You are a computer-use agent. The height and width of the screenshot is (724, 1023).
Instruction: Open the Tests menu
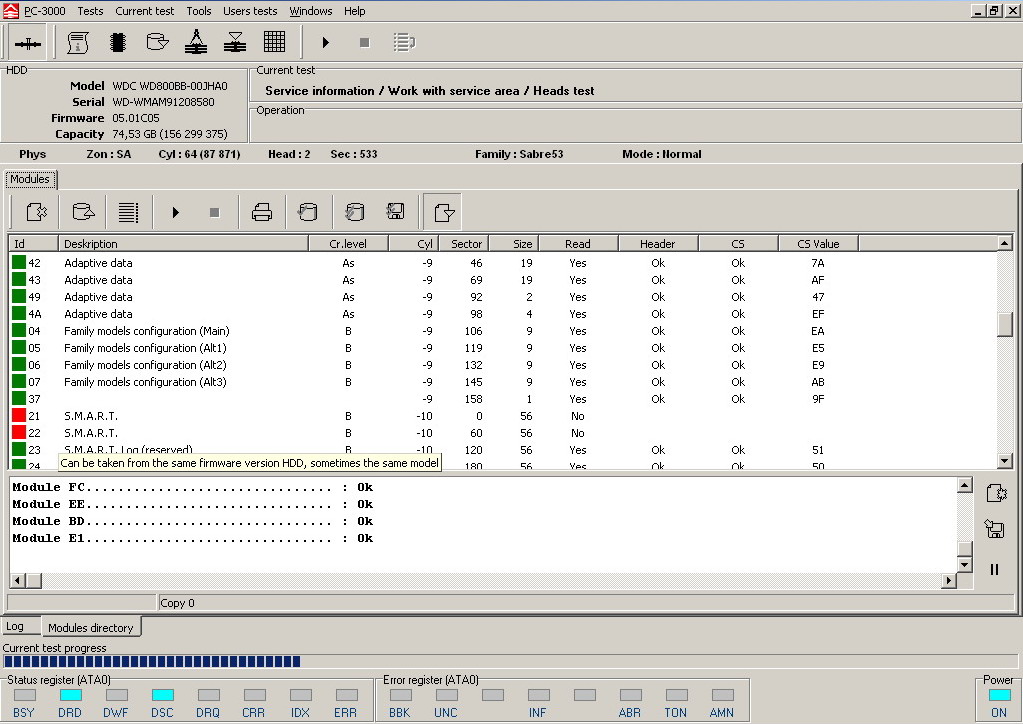click(90, 11)
